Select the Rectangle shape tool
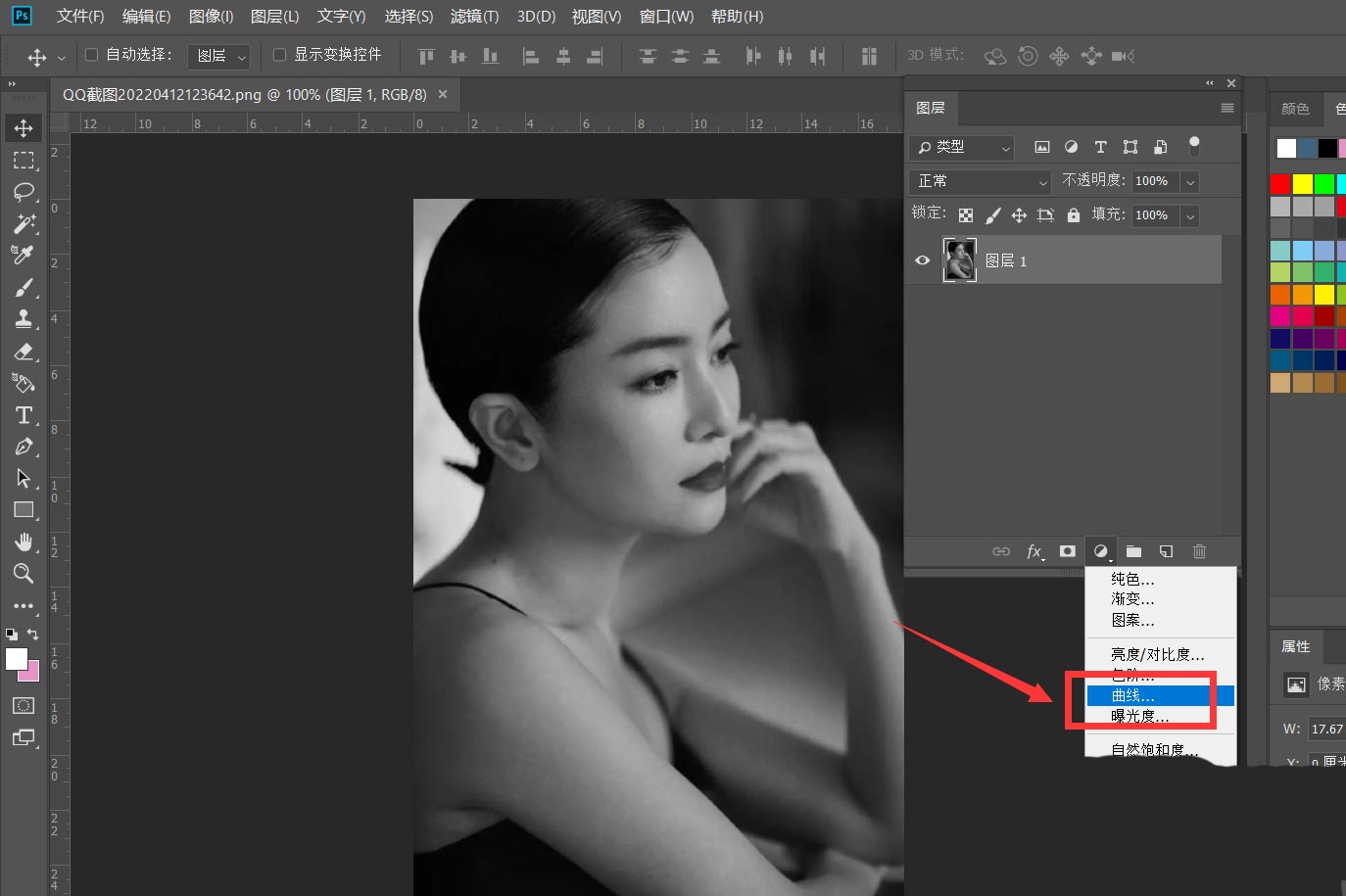This screenshot has width=1346, height=896. pyautogui.click(x=24, y=510)
